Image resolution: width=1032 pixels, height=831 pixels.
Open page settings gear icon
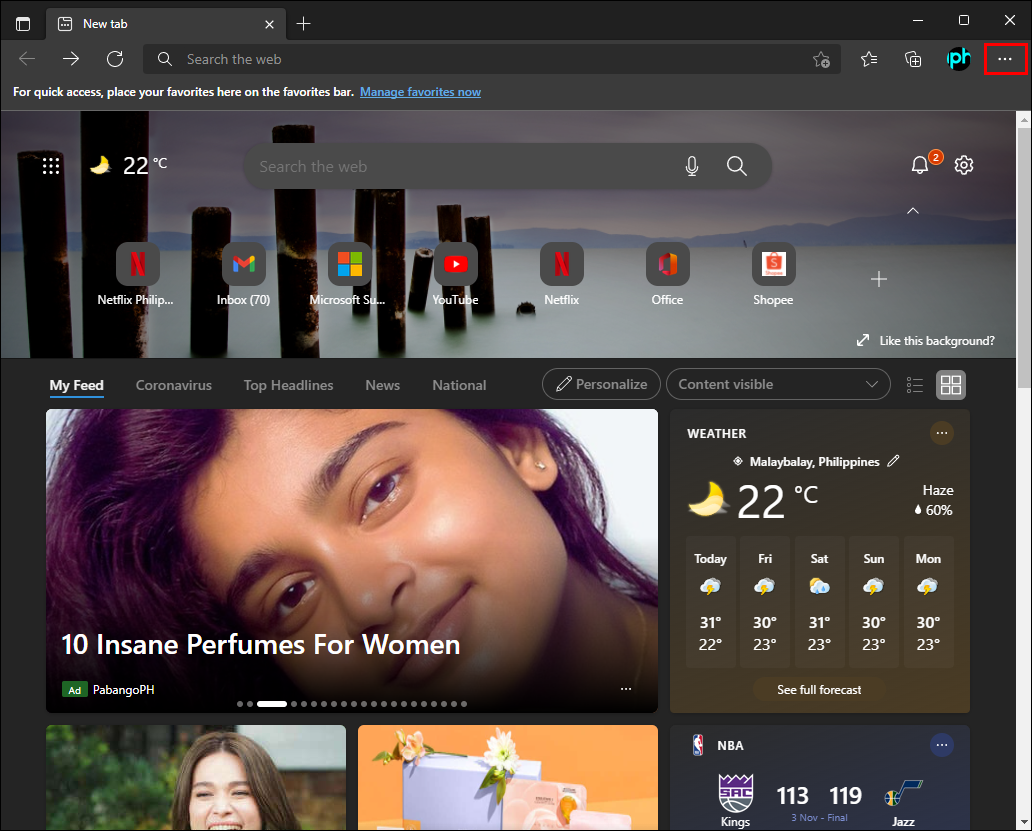pos(964,165)
